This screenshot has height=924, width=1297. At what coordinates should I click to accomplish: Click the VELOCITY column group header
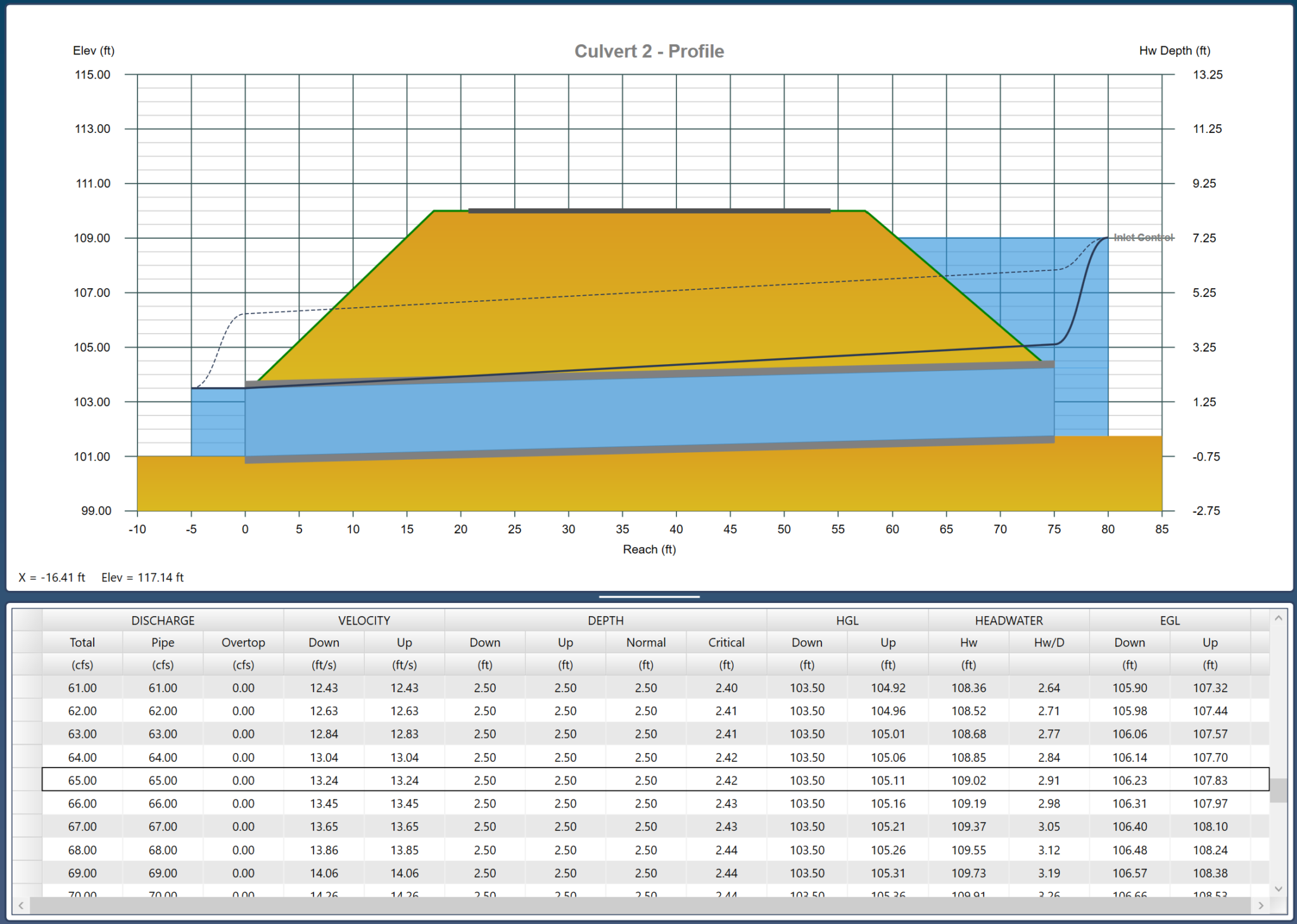pyautogui.click(x=364, y=621)
